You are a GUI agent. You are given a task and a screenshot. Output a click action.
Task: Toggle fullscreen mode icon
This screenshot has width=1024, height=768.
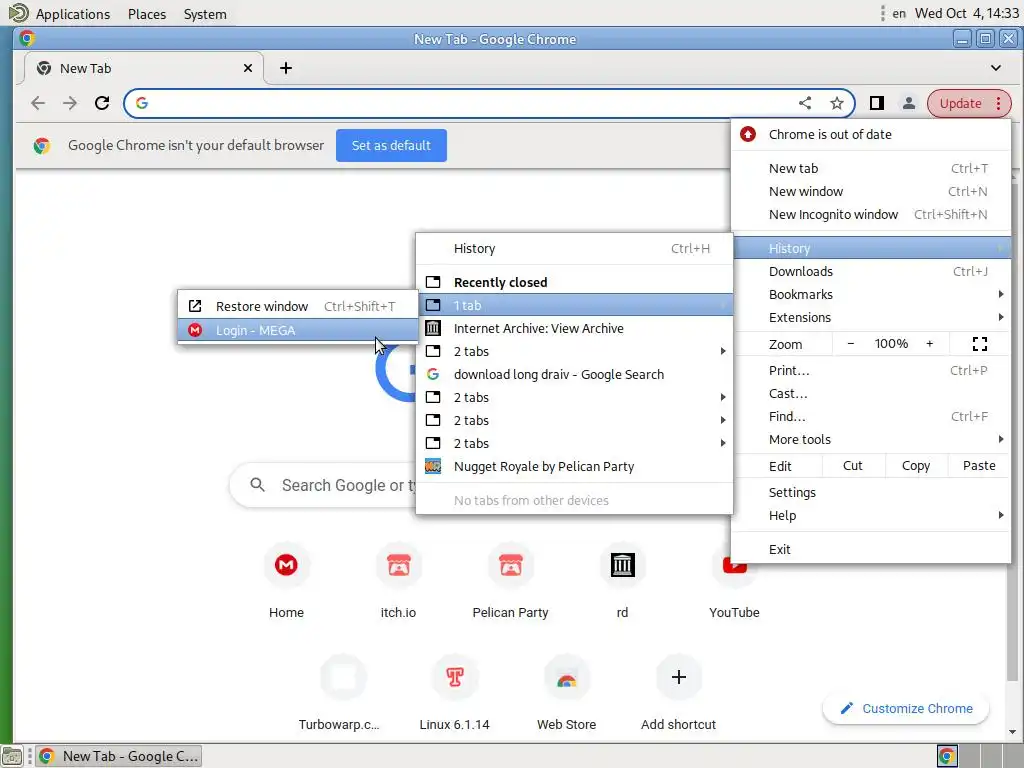[980, 344]
